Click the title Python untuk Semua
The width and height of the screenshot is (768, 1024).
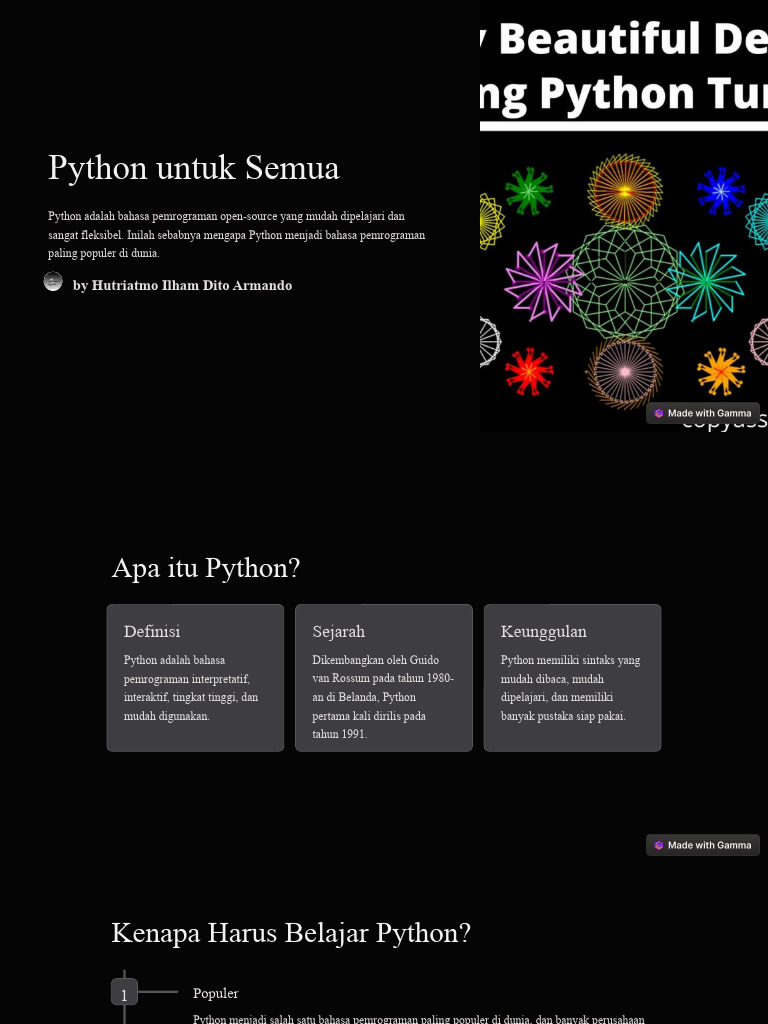[x=194, y=167]
